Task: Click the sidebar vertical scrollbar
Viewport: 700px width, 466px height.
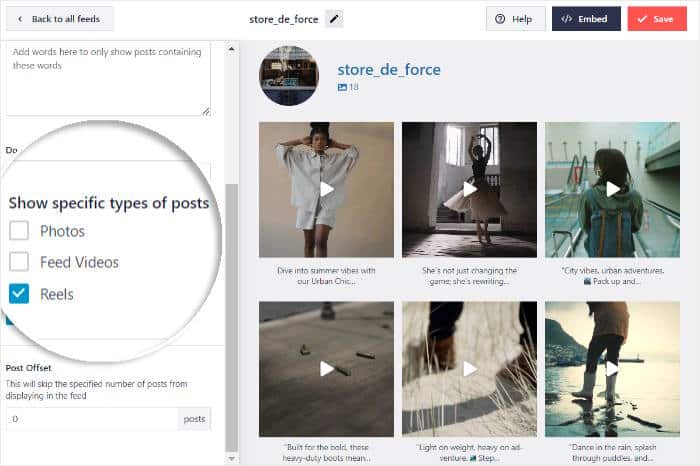Action: click(232, 300)
